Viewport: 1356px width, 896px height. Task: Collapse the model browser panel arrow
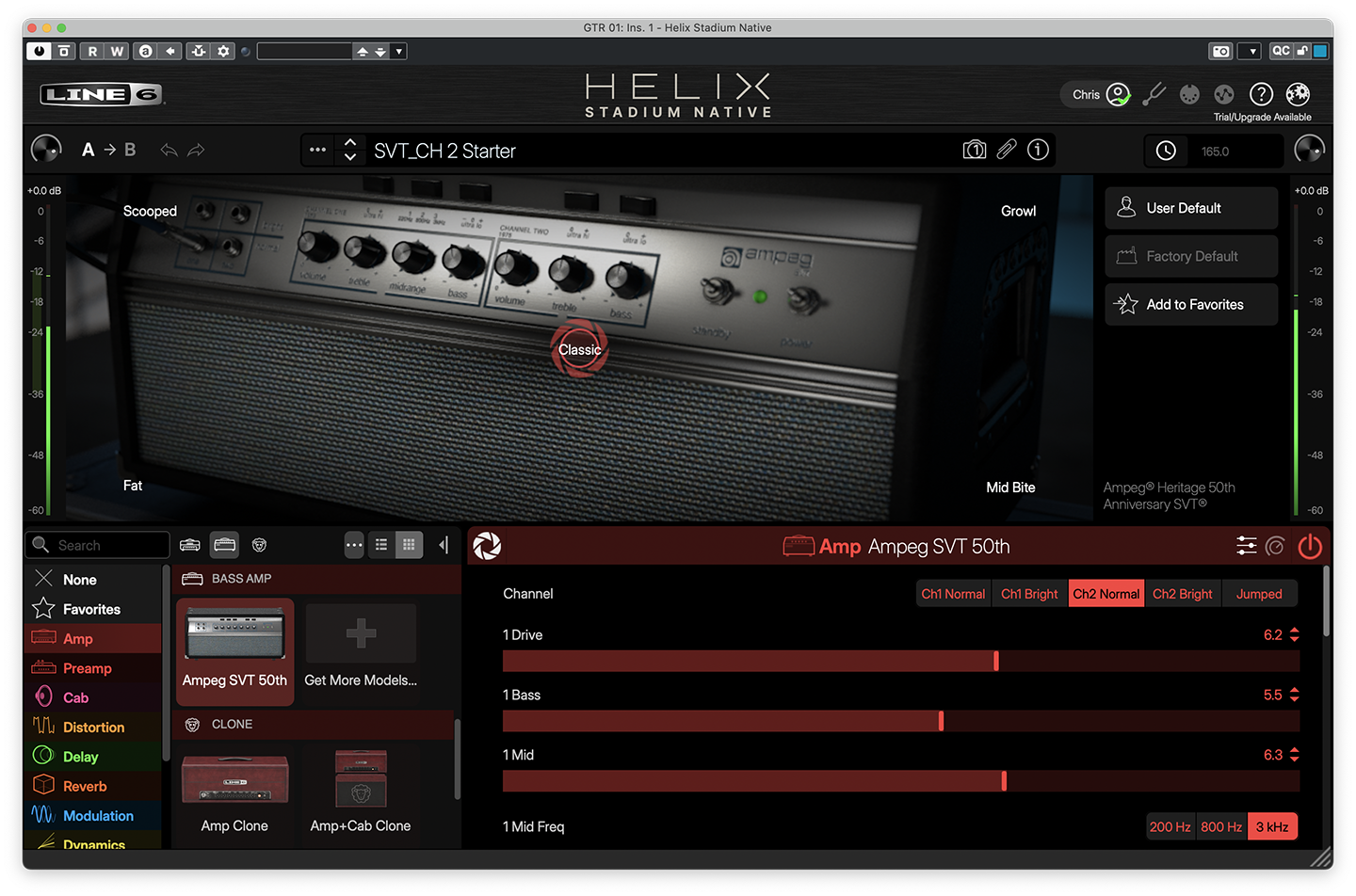[444, 545]
